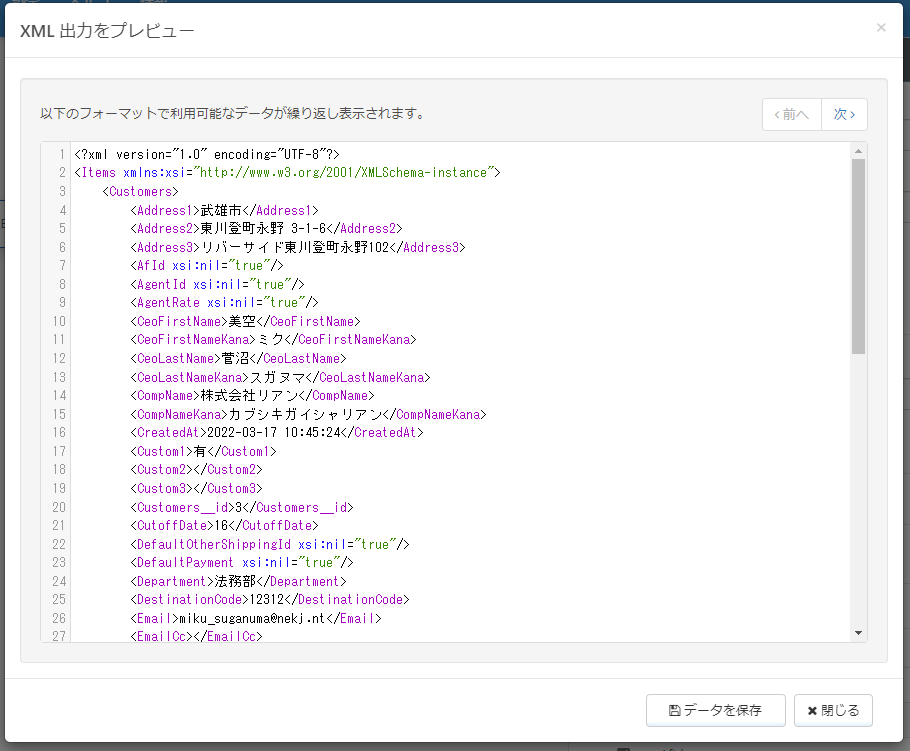Click the dialog title XML 出力をプレビュー
The image size is (910, 751).
[x=107, y=31]
